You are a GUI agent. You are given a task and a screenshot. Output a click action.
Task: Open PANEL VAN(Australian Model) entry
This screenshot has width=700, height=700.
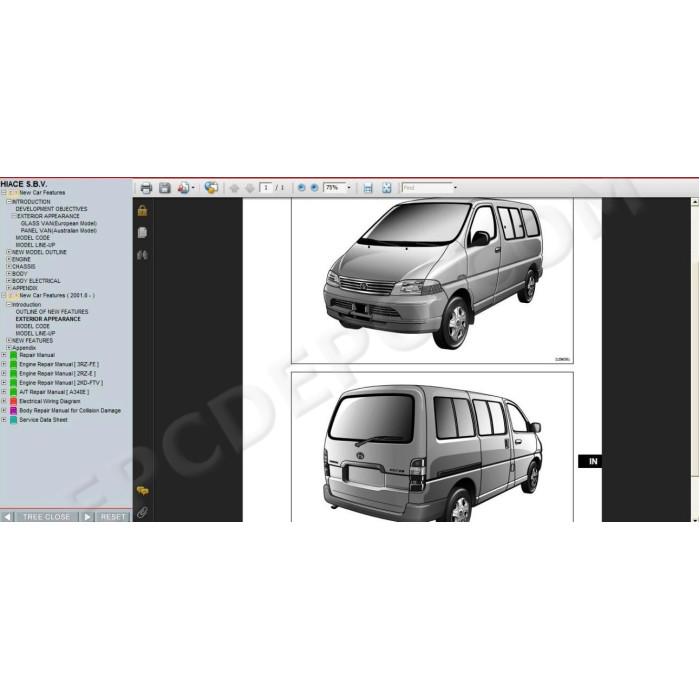tap(58, 231)
